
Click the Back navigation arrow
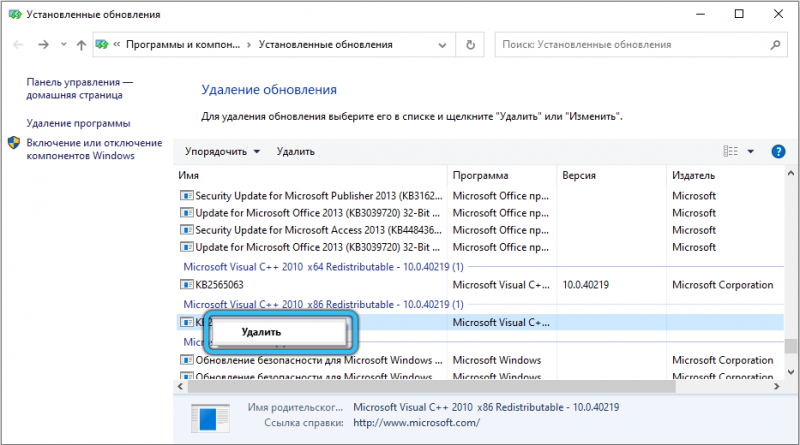18,45
